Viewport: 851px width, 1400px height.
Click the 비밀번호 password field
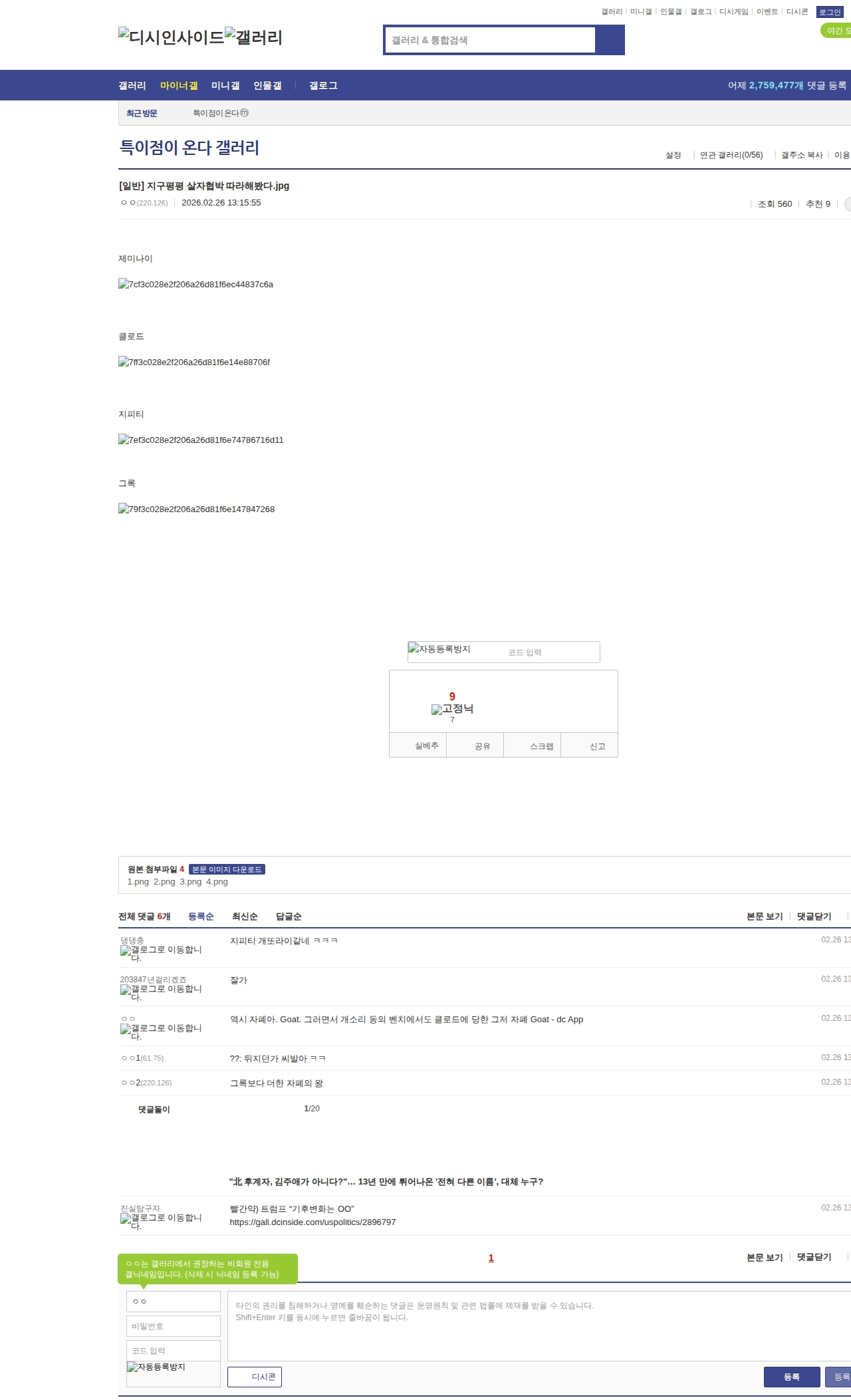point(174,1326)
